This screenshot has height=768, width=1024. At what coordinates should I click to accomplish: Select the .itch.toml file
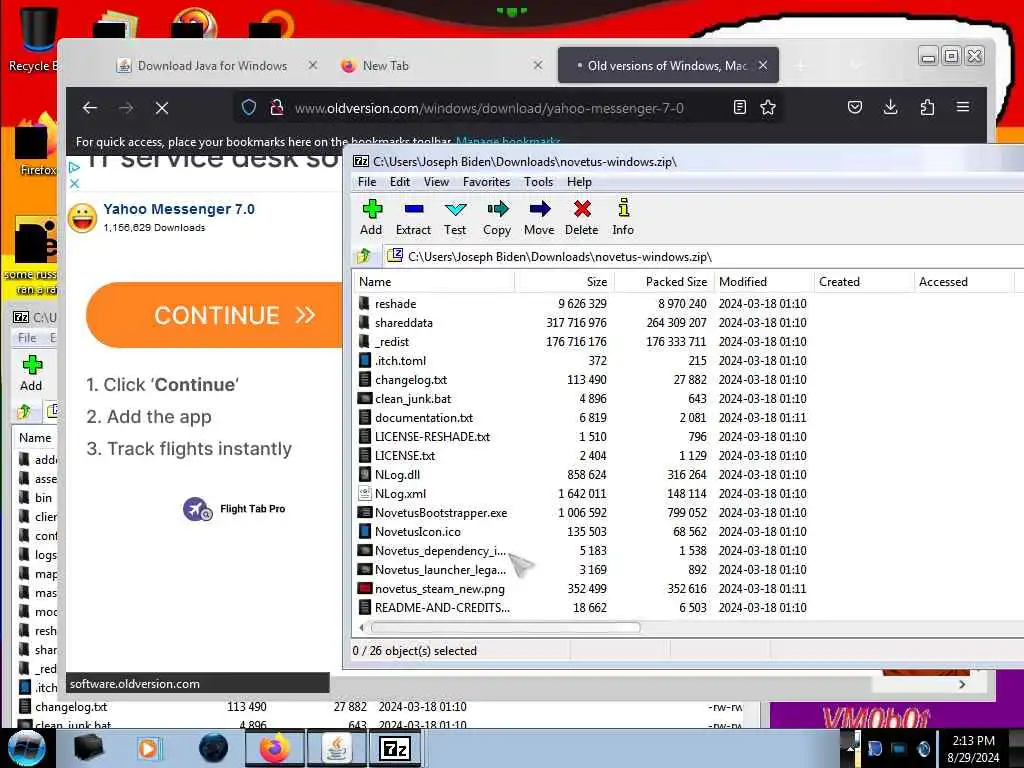click(583, 360)
